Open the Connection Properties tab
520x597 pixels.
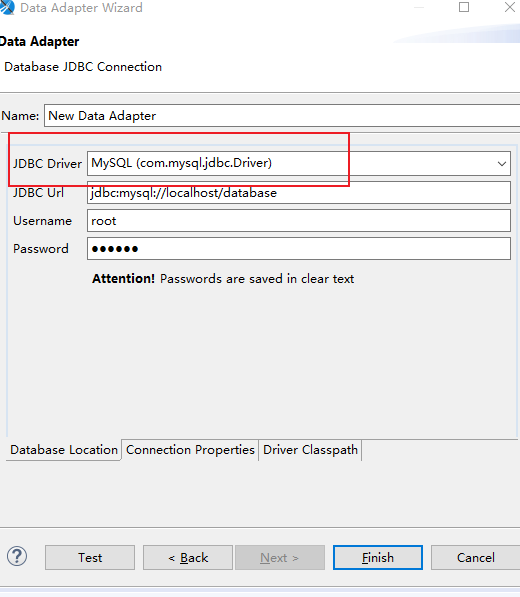coord(190,450)
